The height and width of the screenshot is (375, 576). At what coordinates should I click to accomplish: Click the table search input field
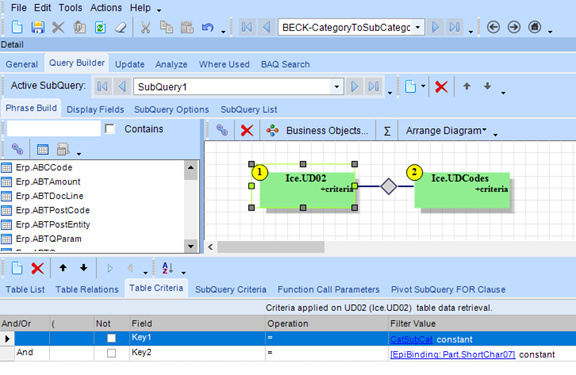pos(54,129)
